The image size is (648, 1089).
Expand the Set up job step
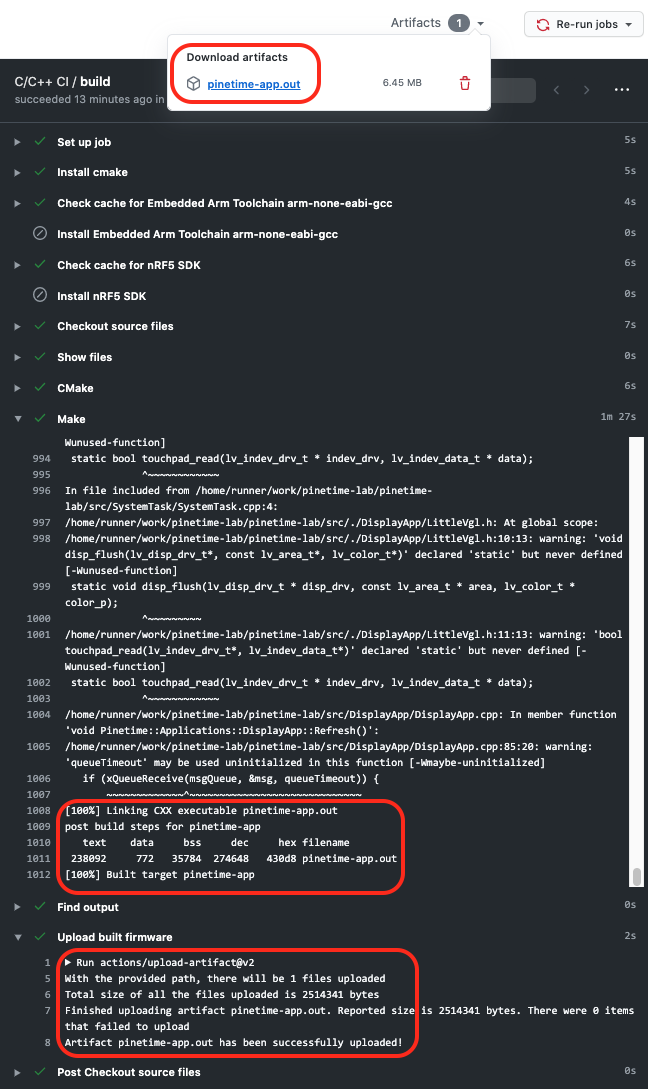coord(17,142)
